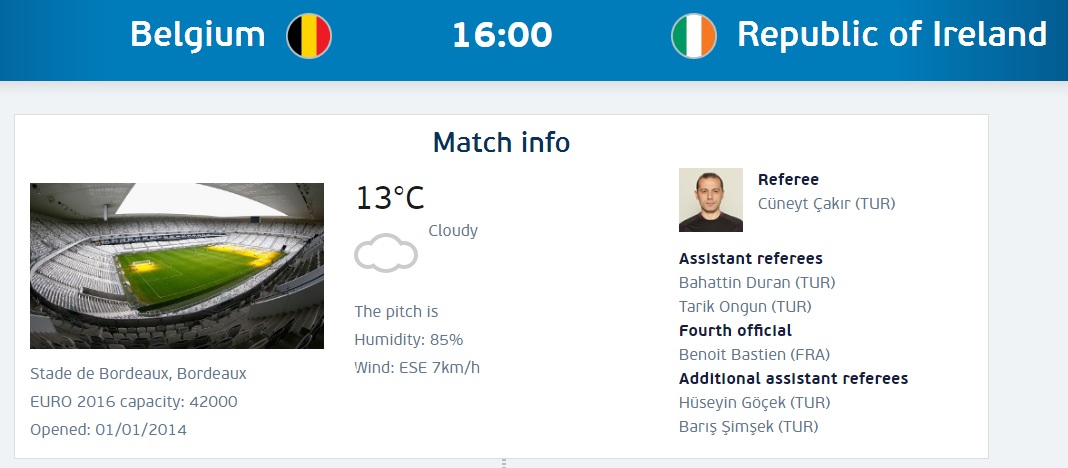Click additional assistant Hüseyin Göçek
This screenshot has width=1068, height=468.
coord(754,403)
